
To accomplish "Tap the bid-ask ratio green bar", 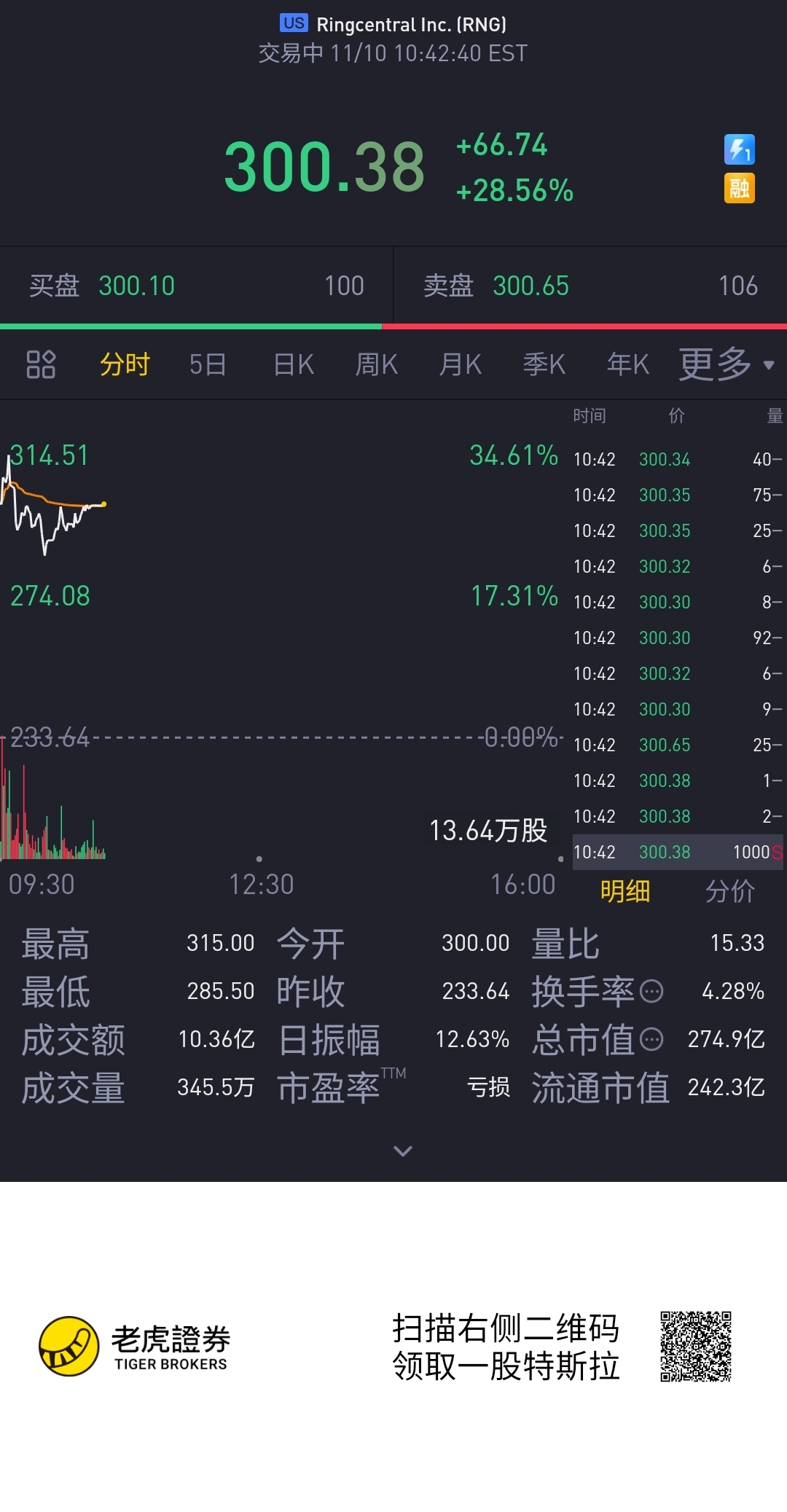I will click(x=191, y=326).
